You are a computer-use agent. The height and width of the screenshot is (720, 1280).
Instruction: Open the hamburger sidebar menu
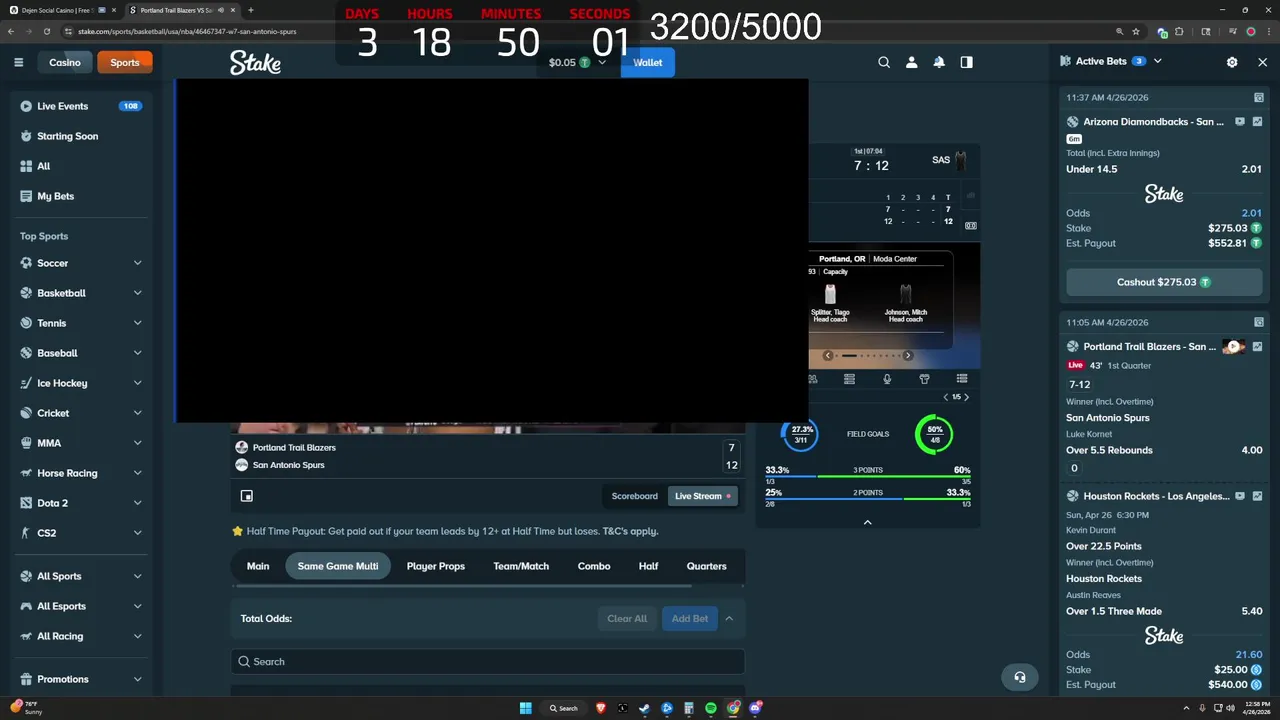(18, 62)
